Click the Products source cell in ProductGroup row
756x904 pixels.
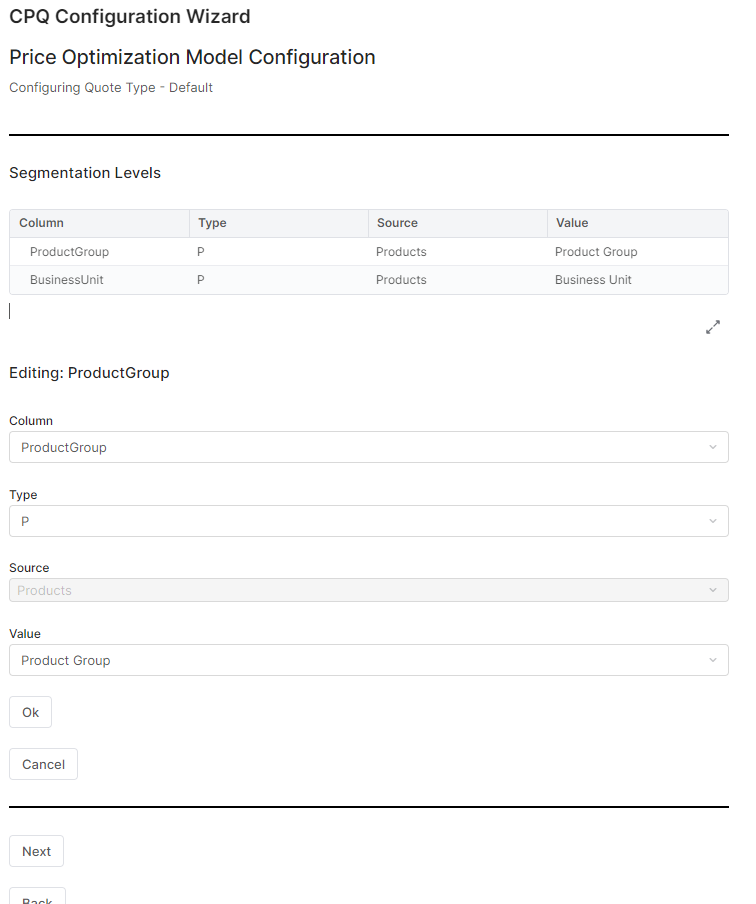pyautogui.click(x=401, y=252)
